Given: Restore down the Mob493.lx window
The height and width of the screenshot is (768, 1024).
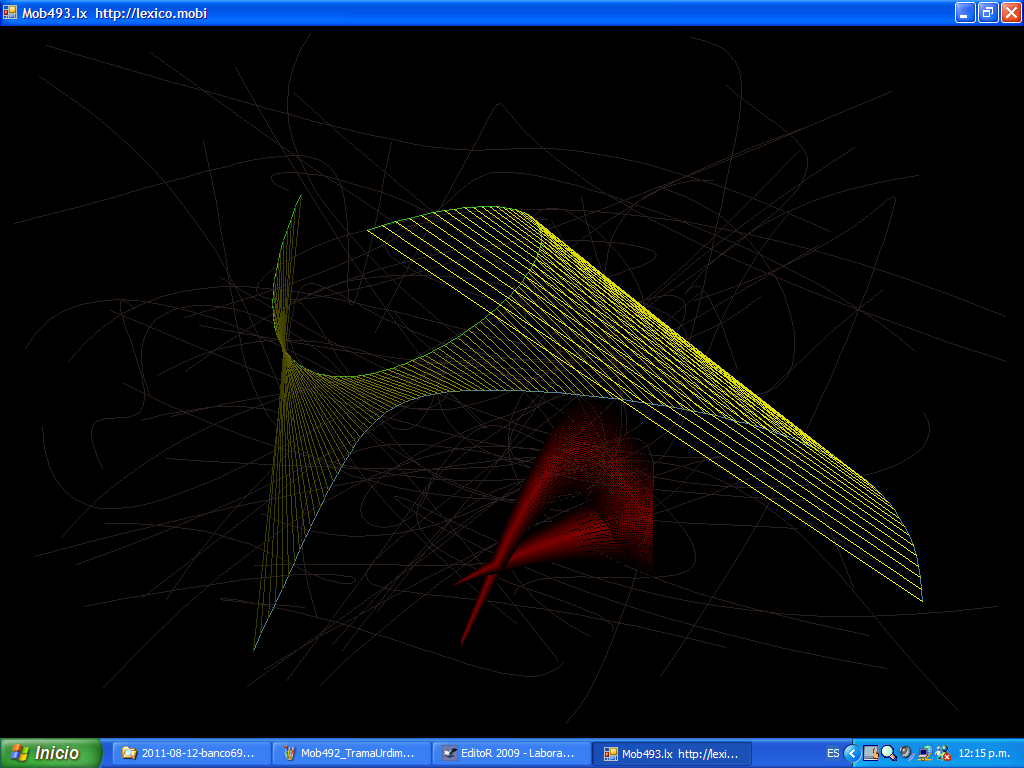Looking at the screenshot, I should 988,13.
